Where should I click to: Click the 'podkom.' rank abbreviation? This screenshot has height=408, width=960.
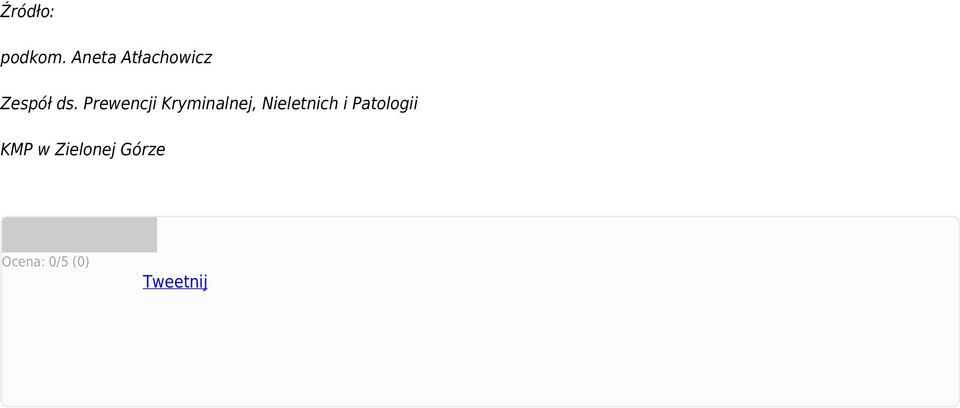click(x=34, y=58)
